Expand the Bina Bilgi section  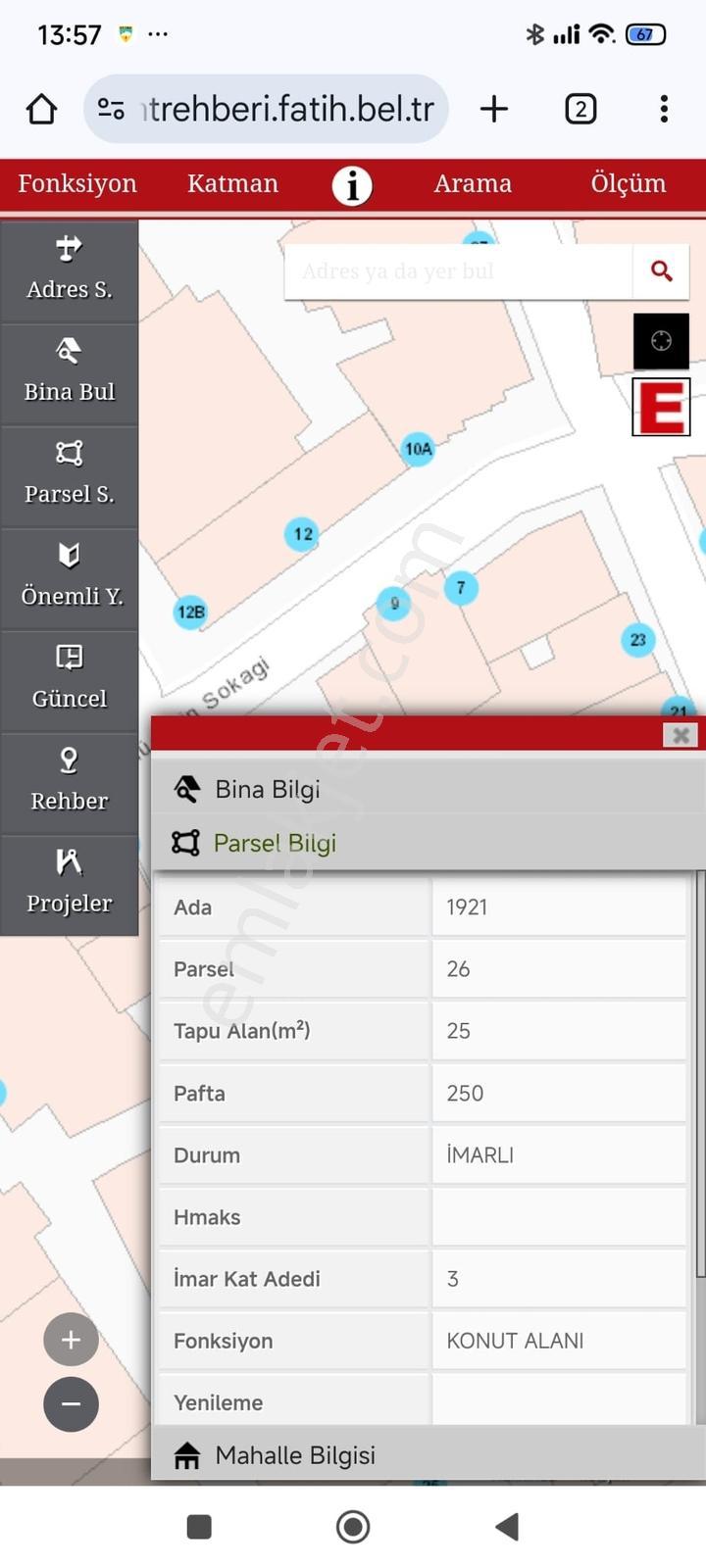point(429,789)
